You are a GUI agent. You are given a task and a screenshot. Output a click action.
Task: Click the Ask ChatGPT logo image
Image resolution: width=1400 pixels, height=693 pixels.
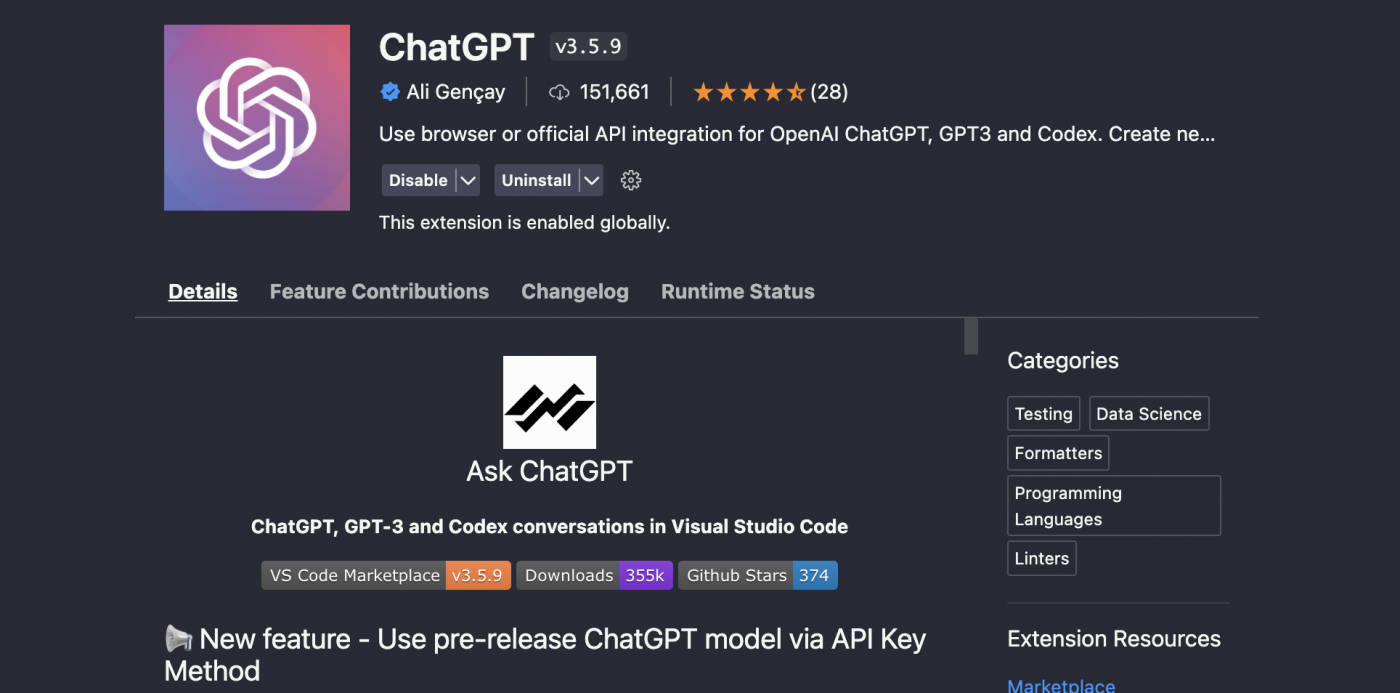pos(549,402)
